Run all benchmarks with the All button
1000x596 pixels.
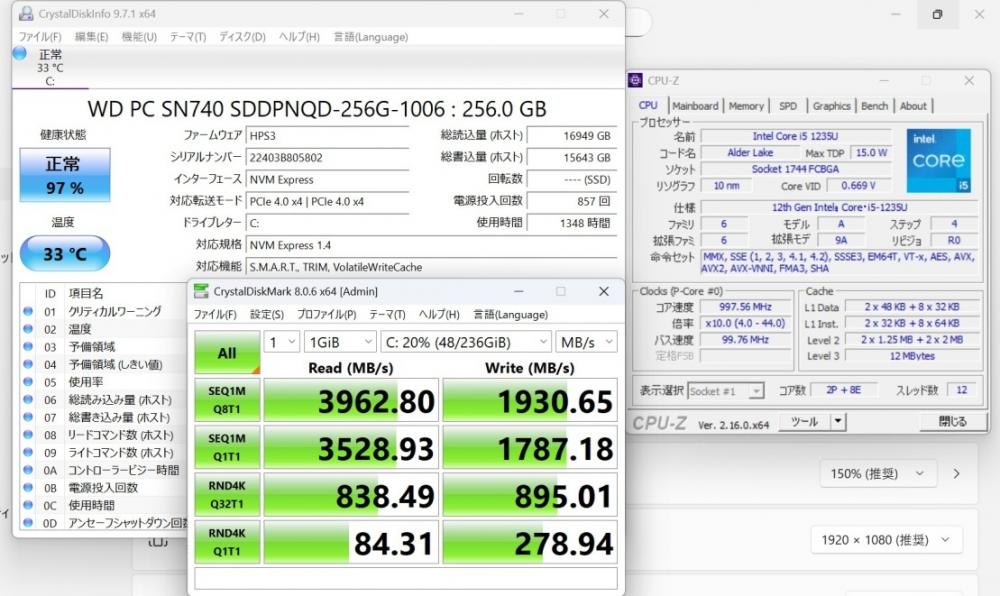click(x=227, y=353)
